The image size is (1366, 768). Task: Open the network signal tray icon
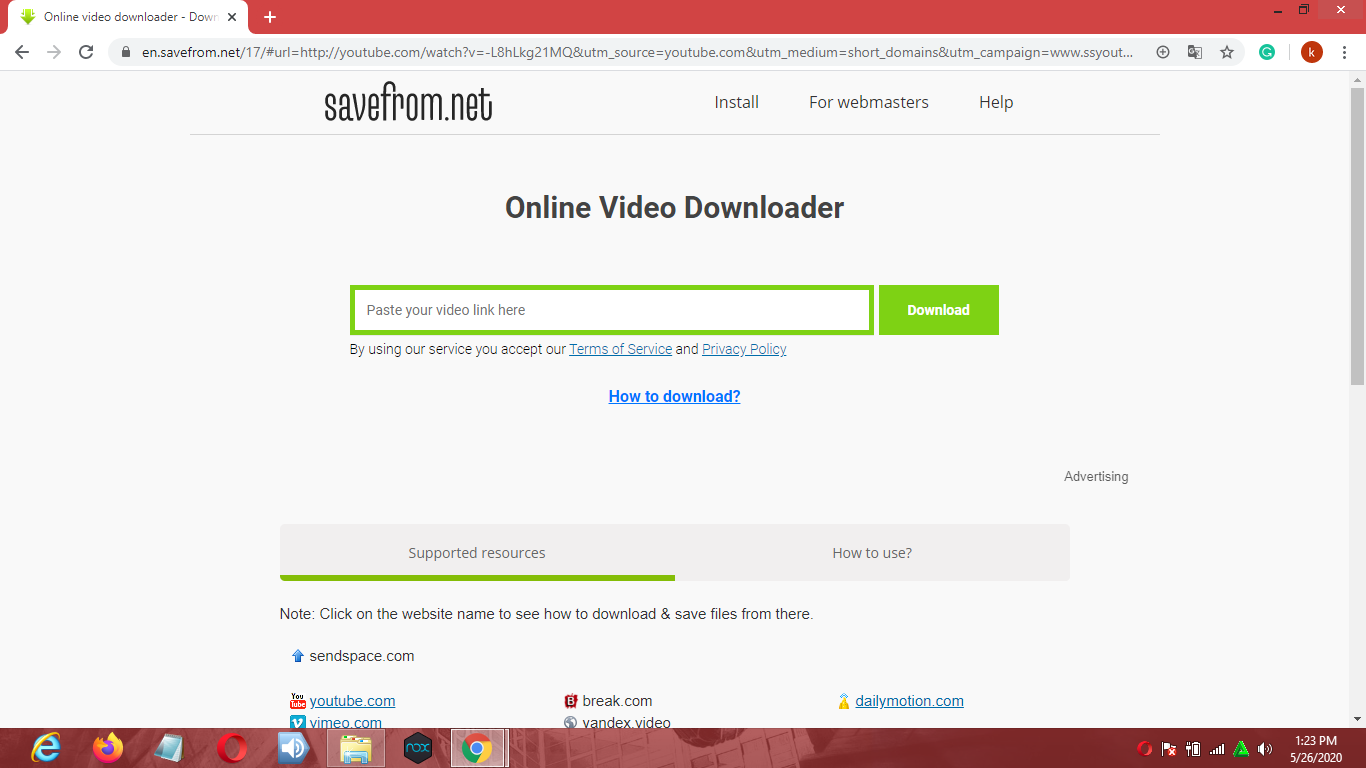1217,749
